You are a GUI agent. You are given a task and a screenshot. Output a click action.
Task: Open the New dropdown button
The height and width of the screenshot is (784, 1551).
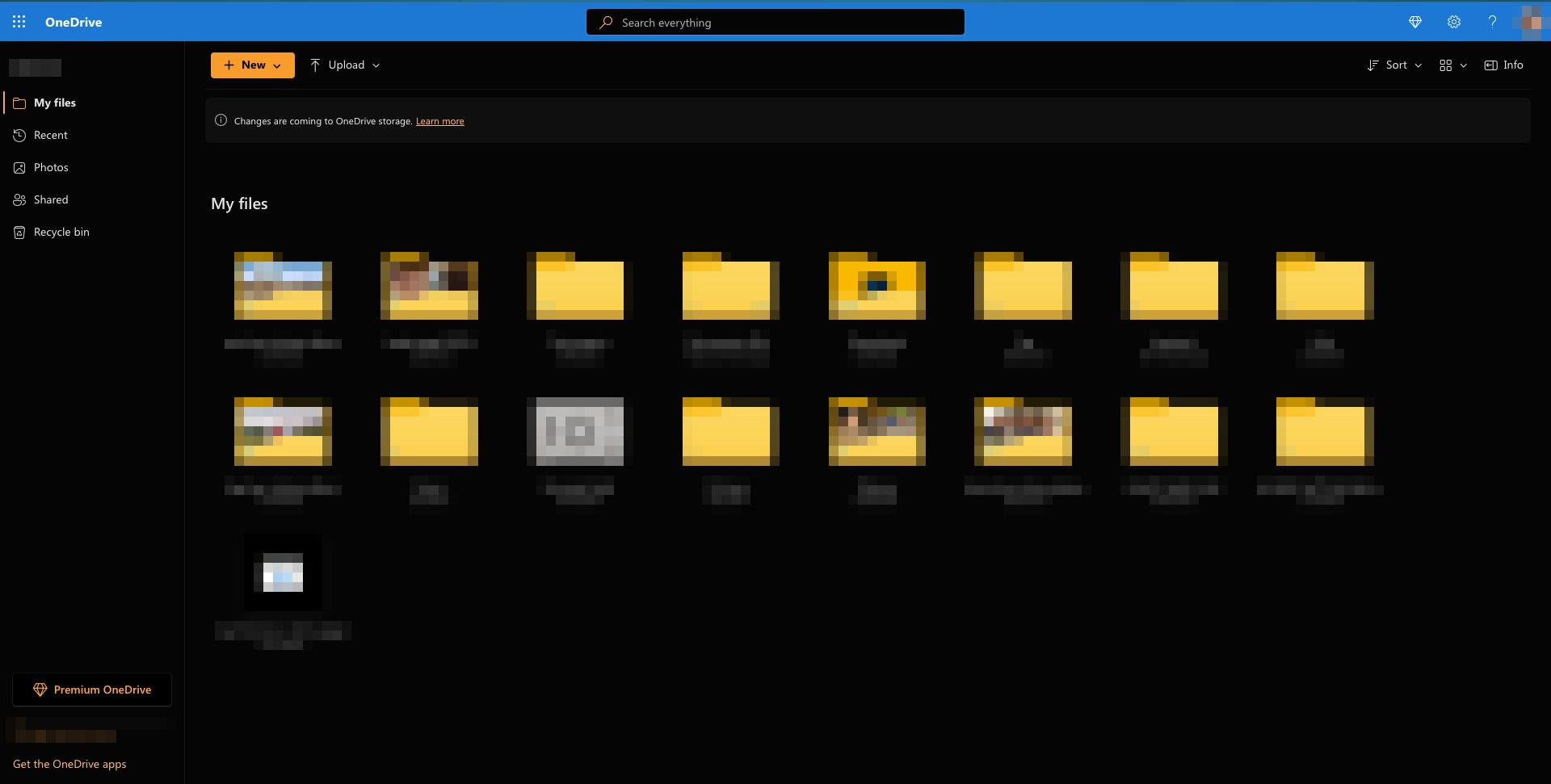(253, 65)
